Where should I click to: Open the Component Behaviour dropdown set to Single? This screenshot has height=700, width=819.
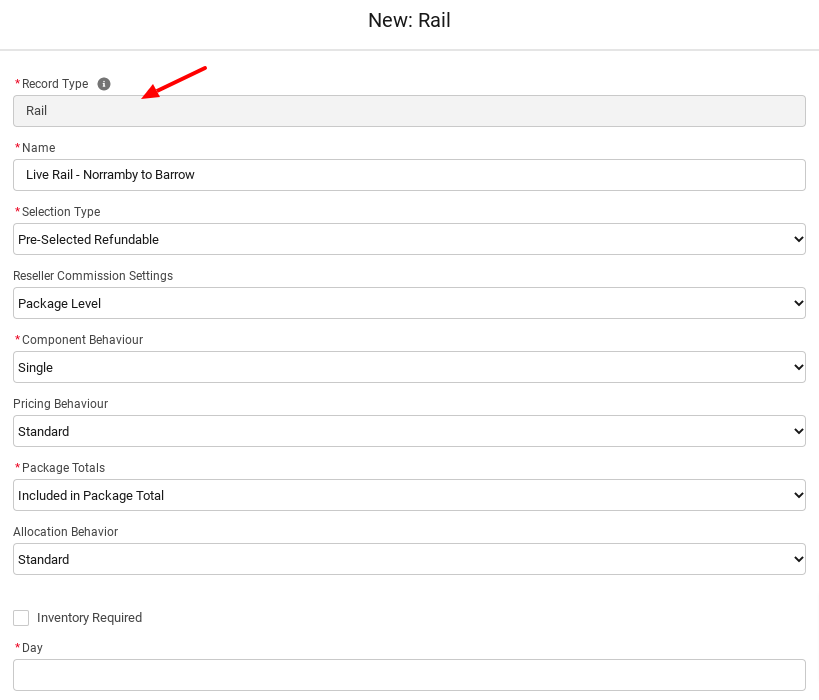coord(409,367)
